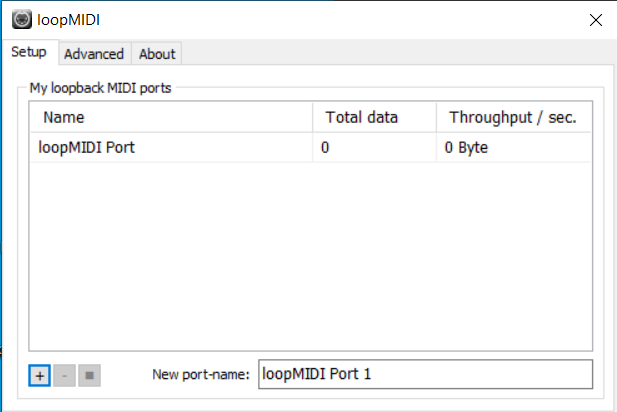
Task: Click the Name column header
Action: tap(172, 117)
